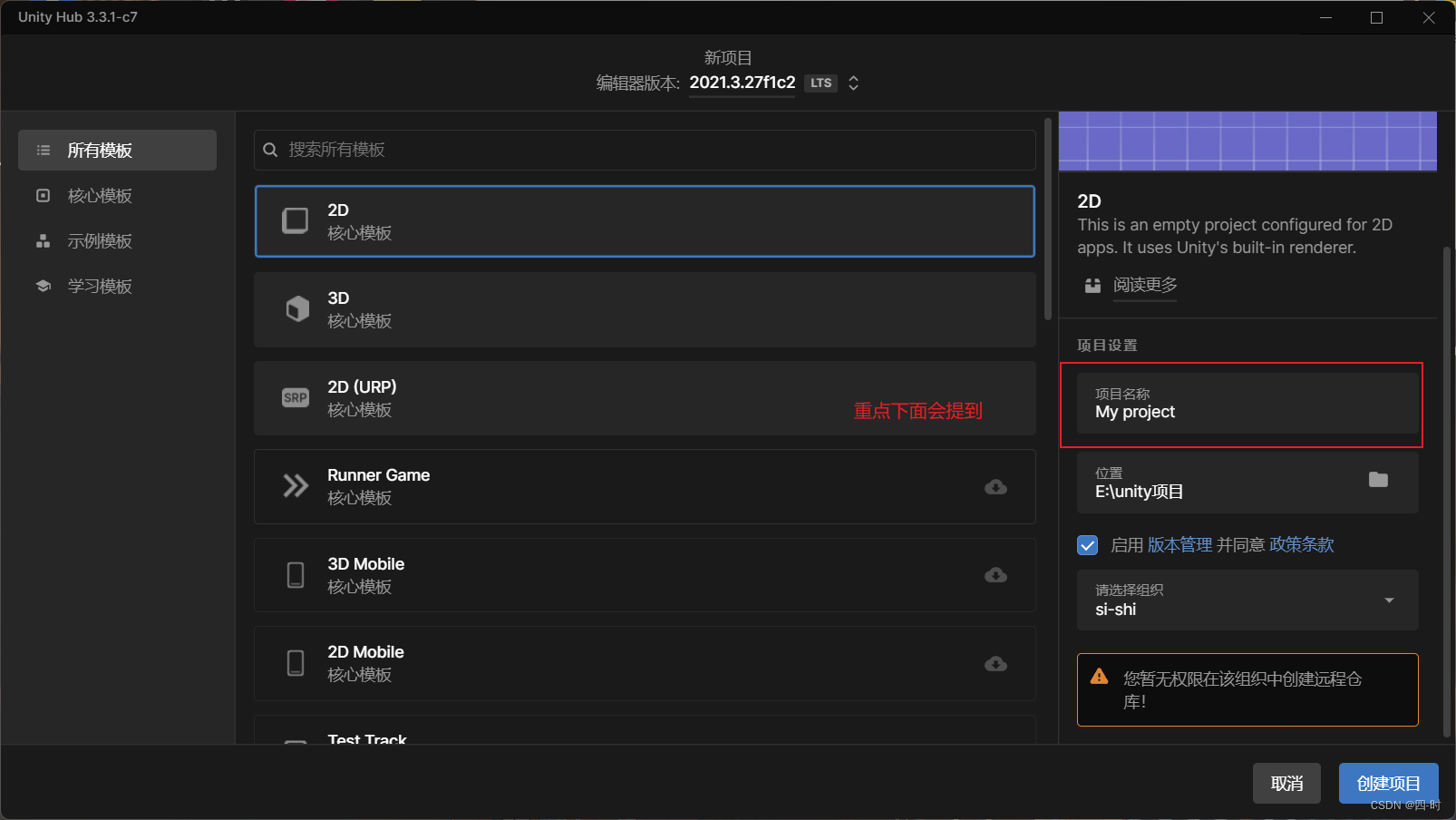Maximize the Unity Hub window
Screen dimensions: 1456x820
pyautogui.click(x=1376, y=17)
